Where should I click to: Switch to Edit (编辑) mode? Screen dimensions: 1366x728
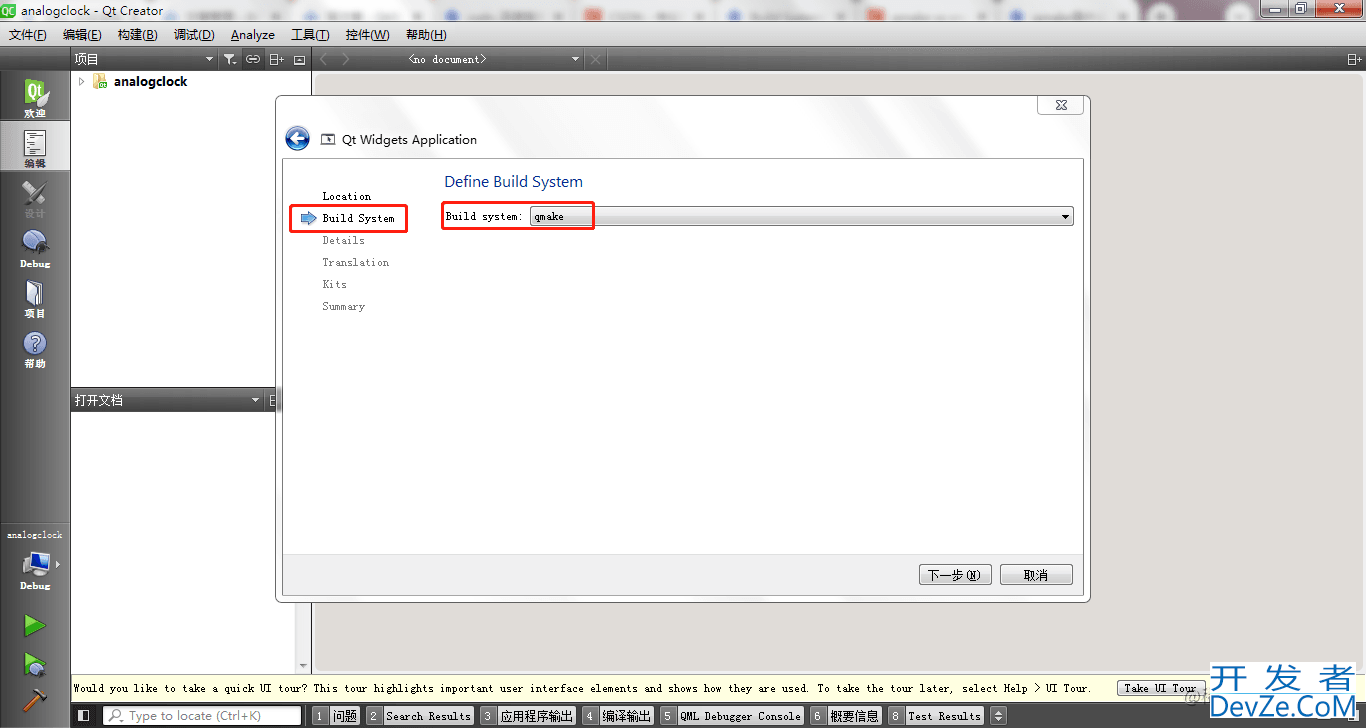pos(35,148)
